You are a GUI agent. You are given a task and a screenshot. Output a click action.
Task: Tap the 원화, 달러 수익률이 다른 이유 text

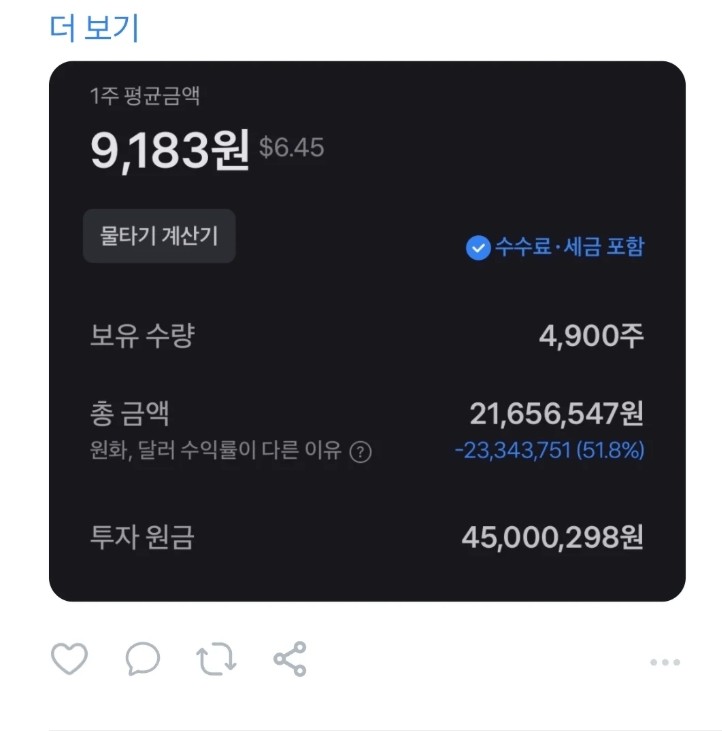pos(217,452)
